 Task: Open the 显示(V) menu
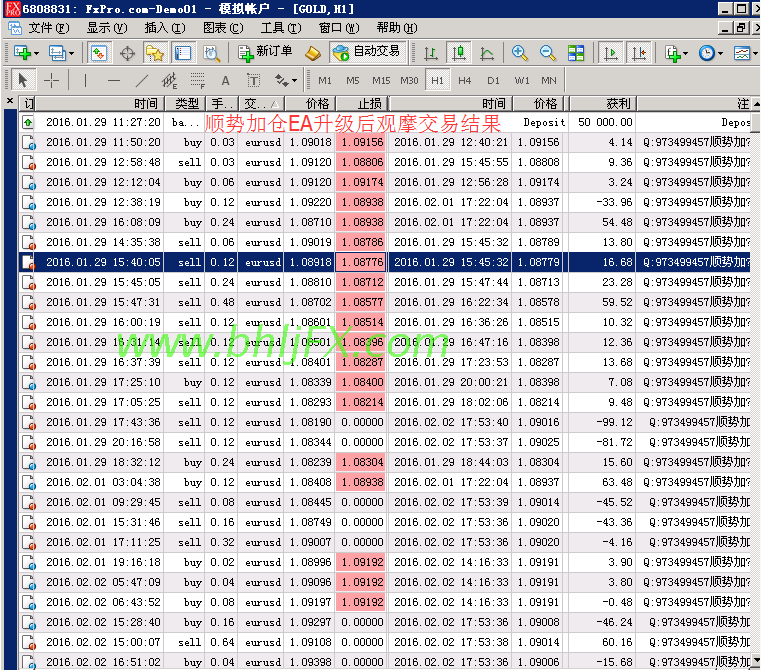tap(107, 28)
